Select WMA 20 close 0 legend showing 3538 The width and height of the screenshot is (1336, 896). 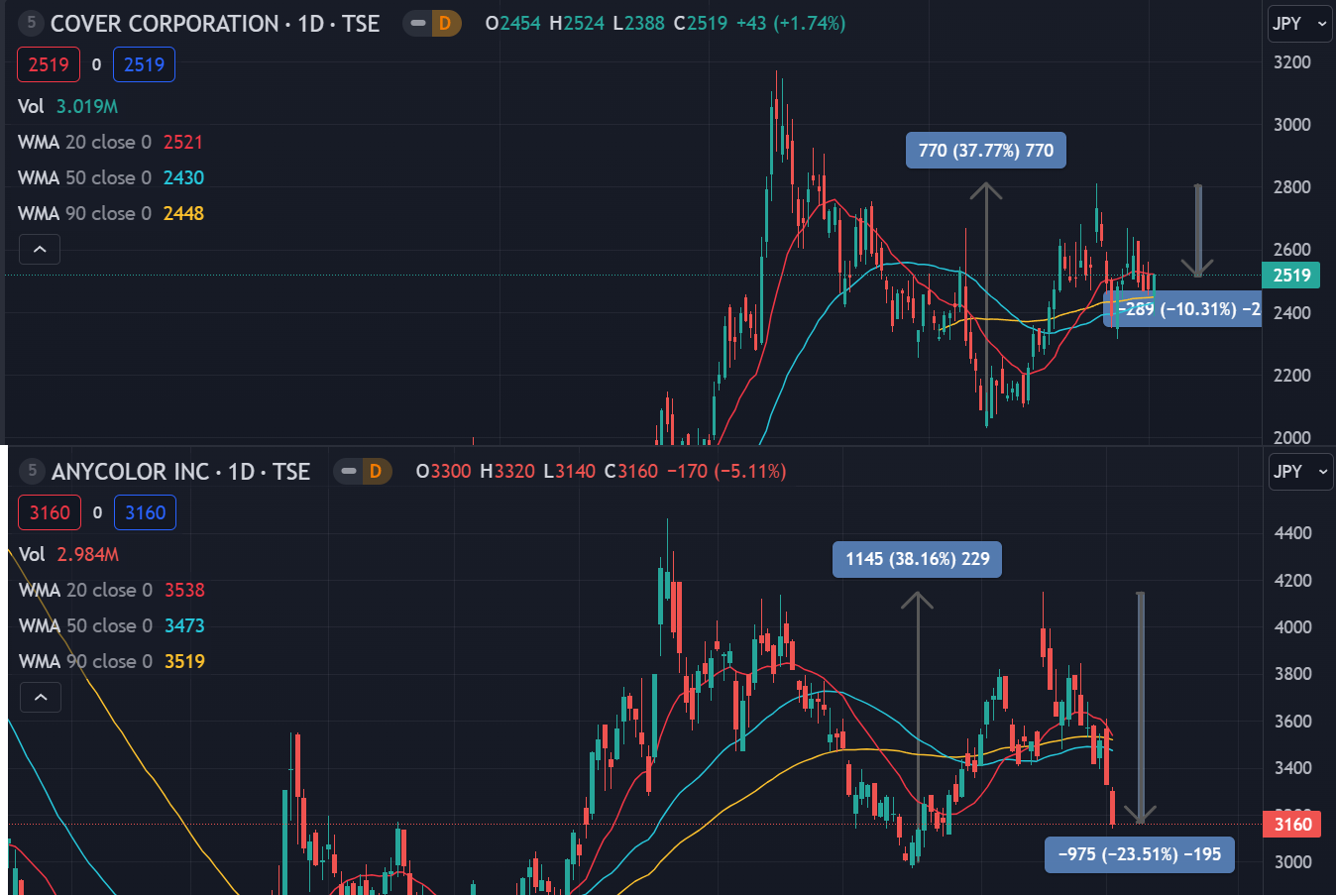(x=112, y=590)
